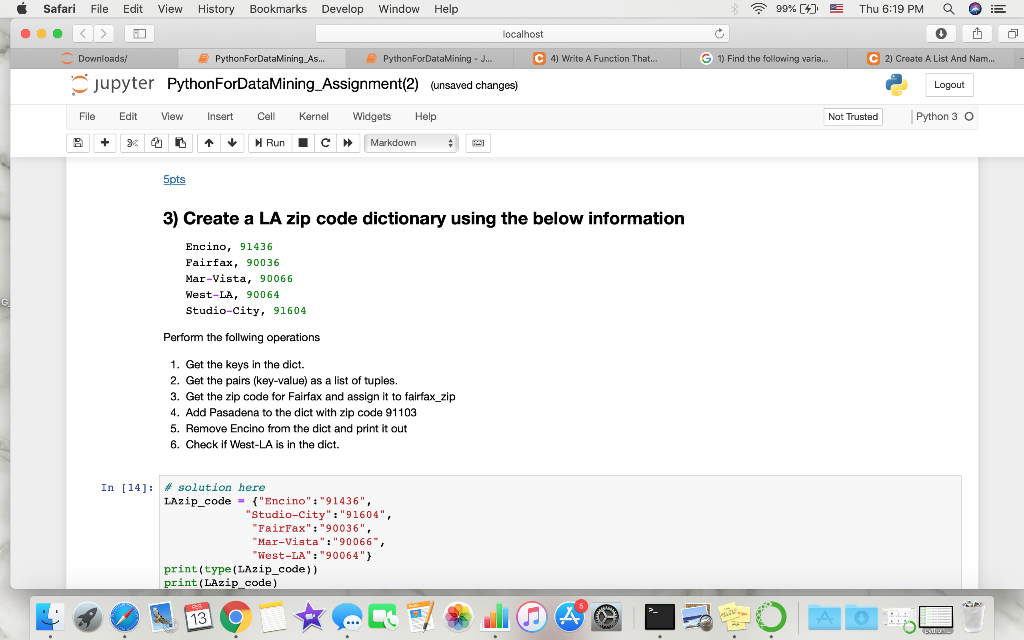Interrupt the kernel with the stop icon

(304, 143)
